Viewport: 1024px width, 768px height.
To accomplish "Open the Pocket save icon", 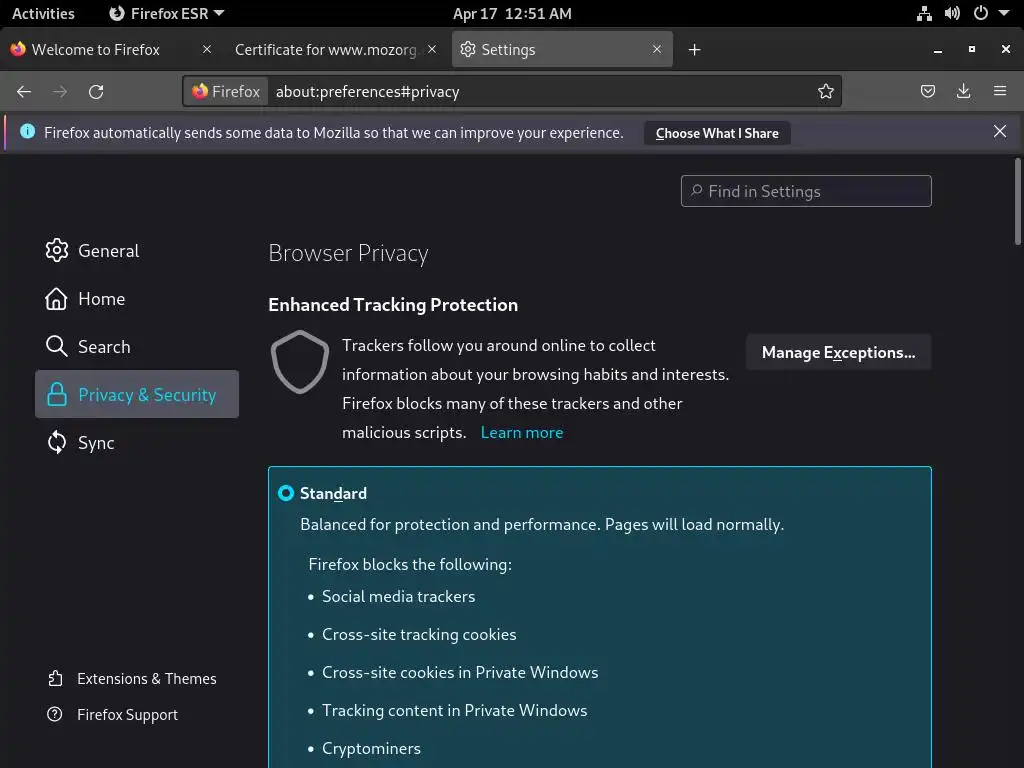I will pyautogui.click(x=927, y=91).
